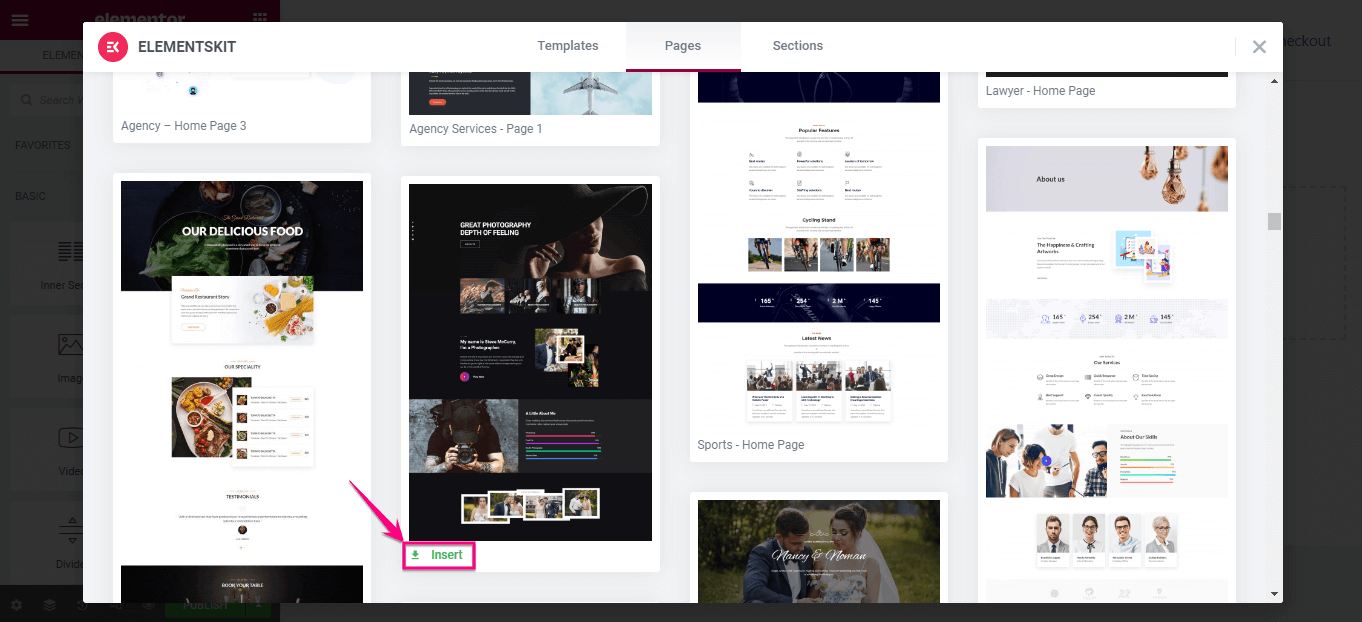Click the ElementsKit logo icon
Viewport: 1362px width, 622px height.
(112, 46)
